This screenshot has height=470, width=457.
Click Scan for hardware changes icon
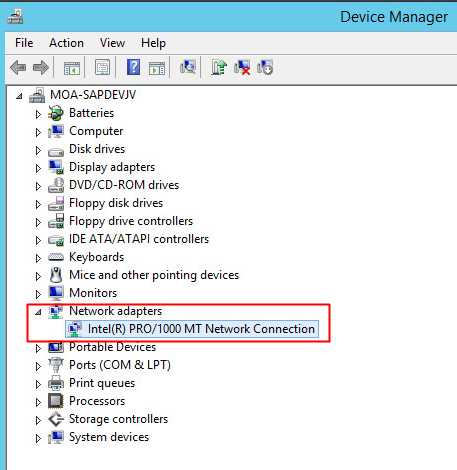[188, 67]
